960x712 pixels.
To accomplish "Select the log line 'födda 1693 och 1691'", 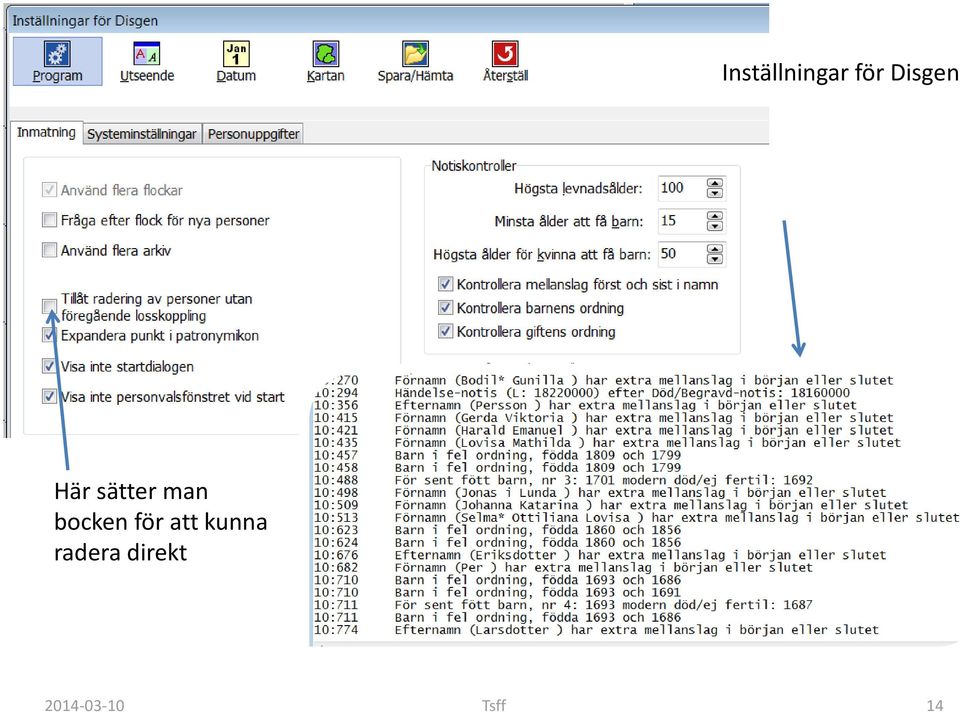I will click(x=497, y=592).
